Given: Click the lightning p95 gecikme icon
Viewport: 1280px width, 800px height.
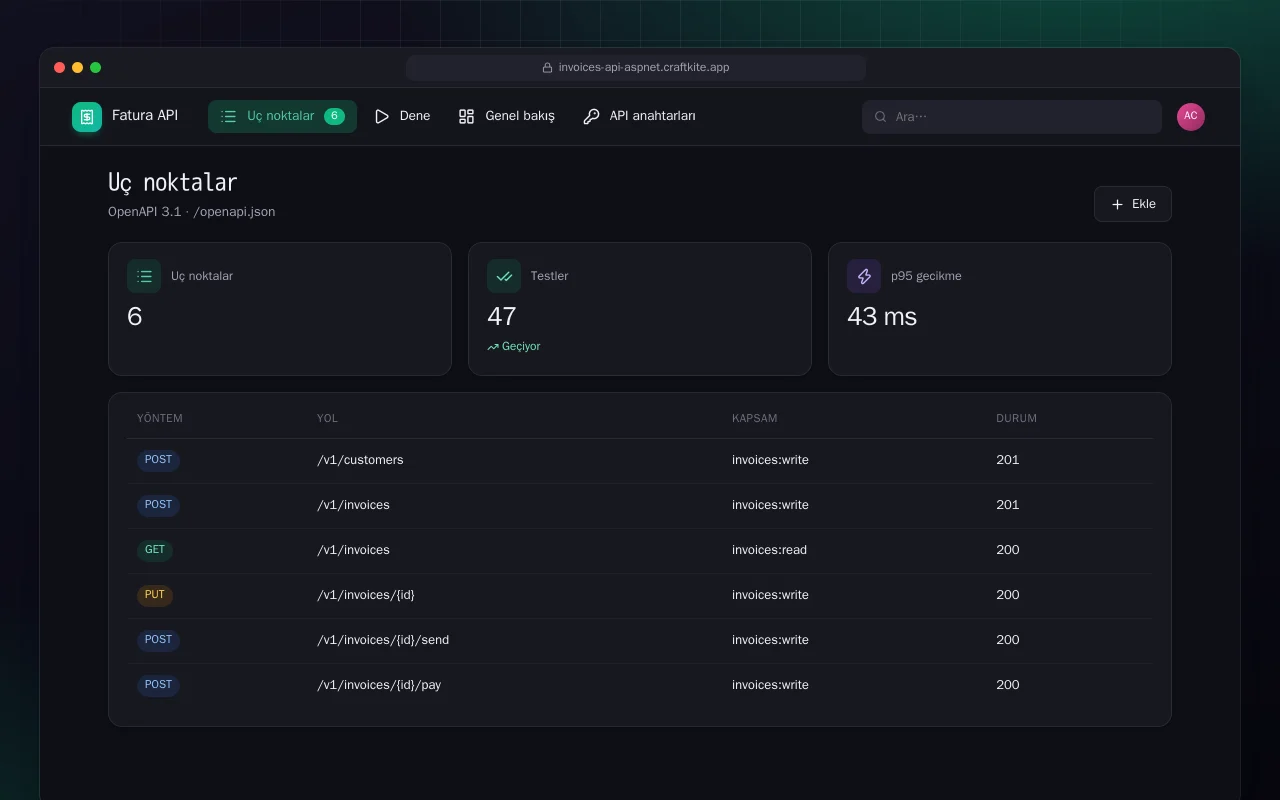Looking at the screenshot, I should (x=864, y=276).
